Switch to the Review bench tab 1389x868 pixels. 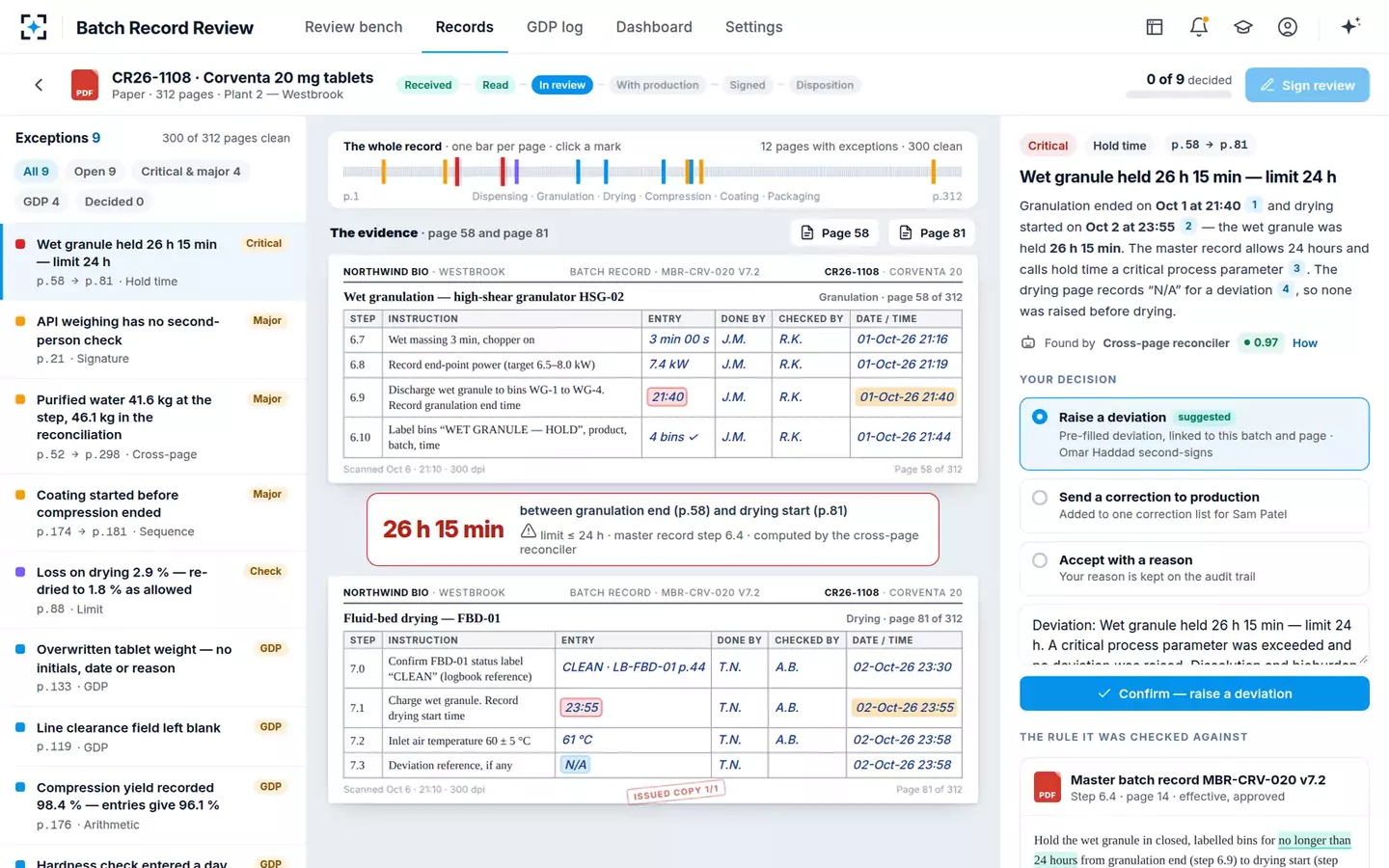[x=353, y=27]
